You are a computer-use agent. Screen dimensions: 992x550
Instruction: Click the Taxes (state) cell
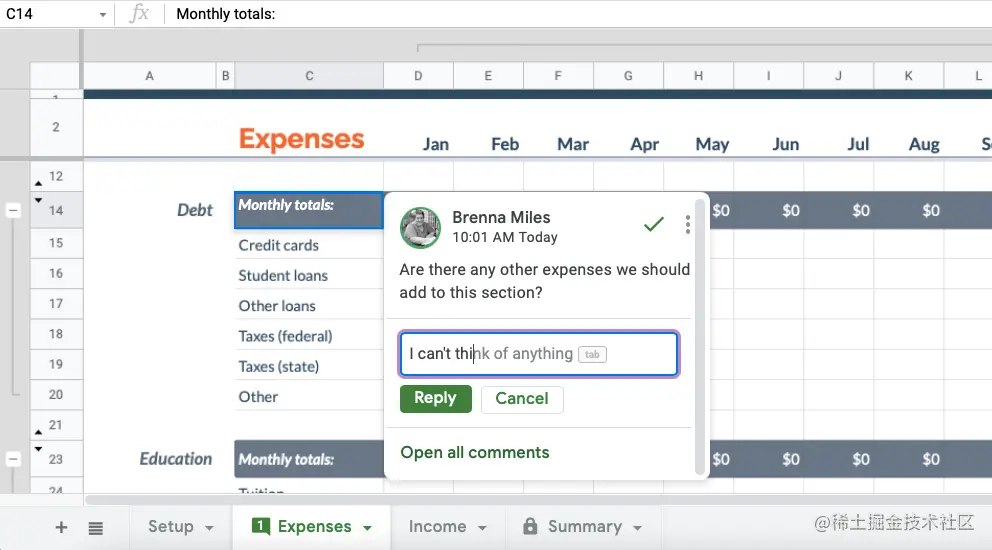tap(309, 366)
